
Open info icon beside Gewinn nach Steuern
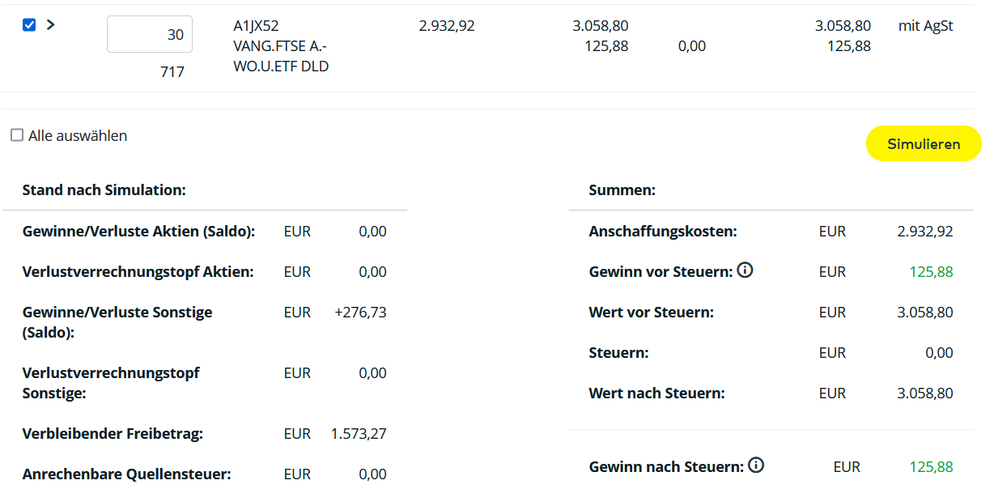(x=756, y=465)
